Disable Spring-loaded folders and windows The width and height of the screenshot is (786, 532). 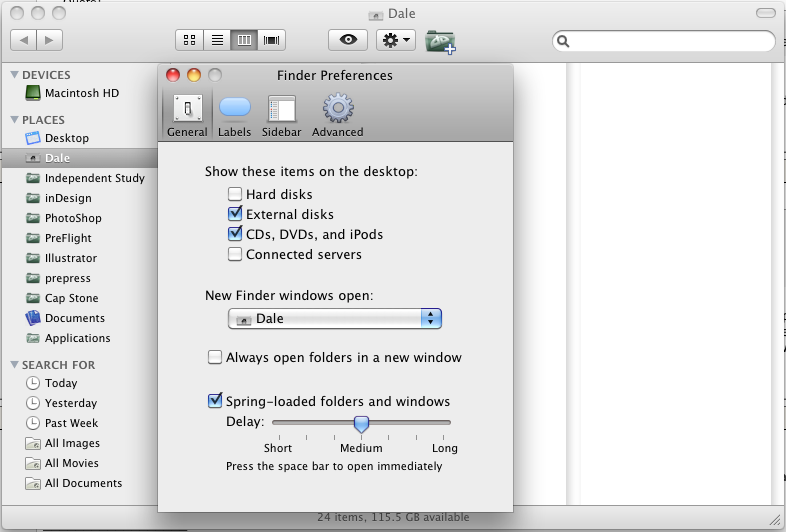[x=215, y=401]
